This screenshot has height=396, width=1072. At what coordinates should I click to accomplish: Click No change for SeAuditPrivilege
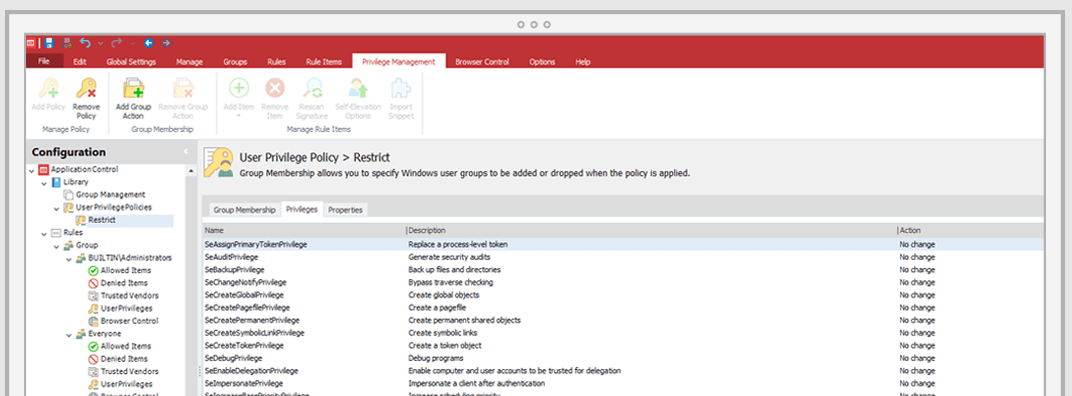coord(917,257)
